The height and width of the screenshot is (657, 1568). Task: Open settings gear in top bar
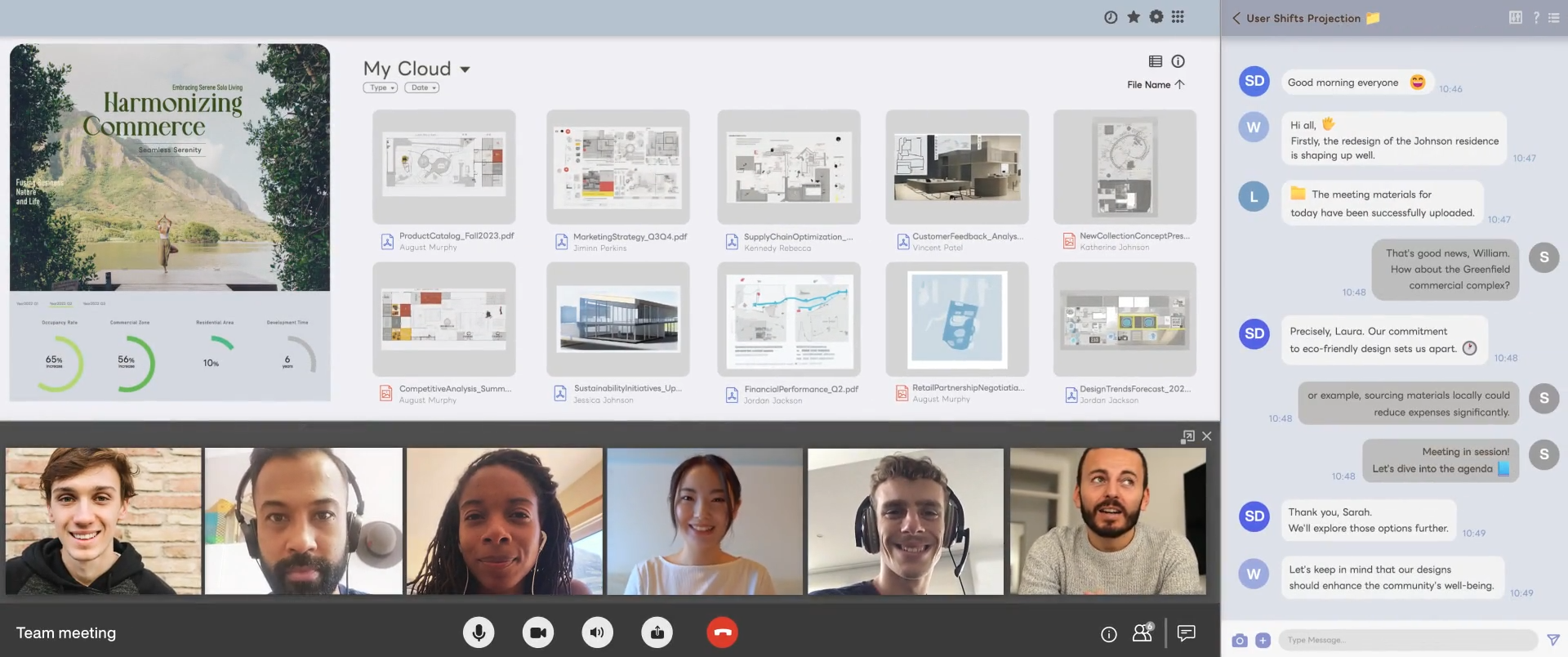point(1156,17)
